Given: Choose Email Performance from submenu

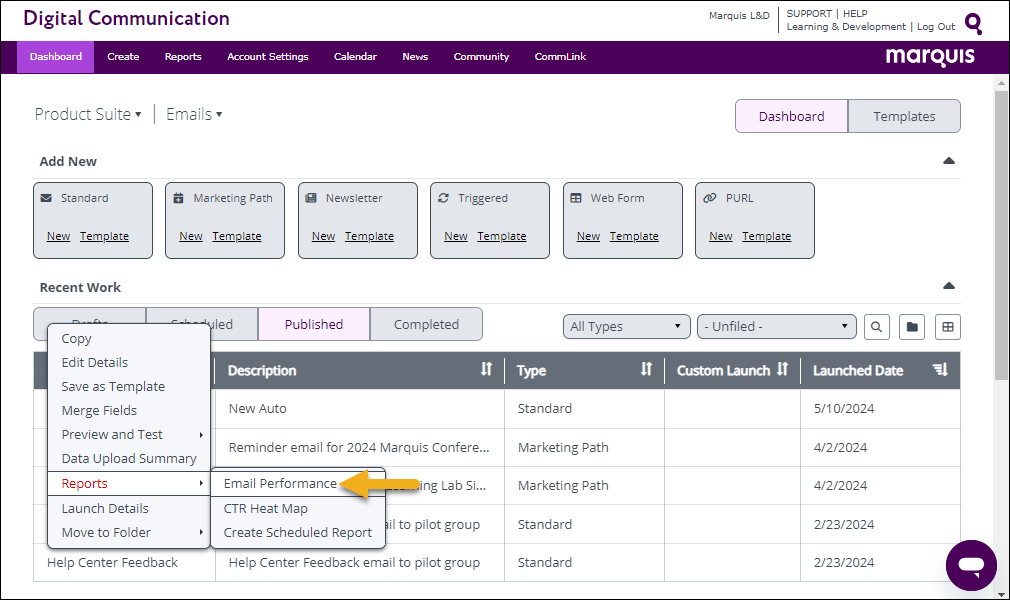Looking at the screenshot, I should coord(280,483).
